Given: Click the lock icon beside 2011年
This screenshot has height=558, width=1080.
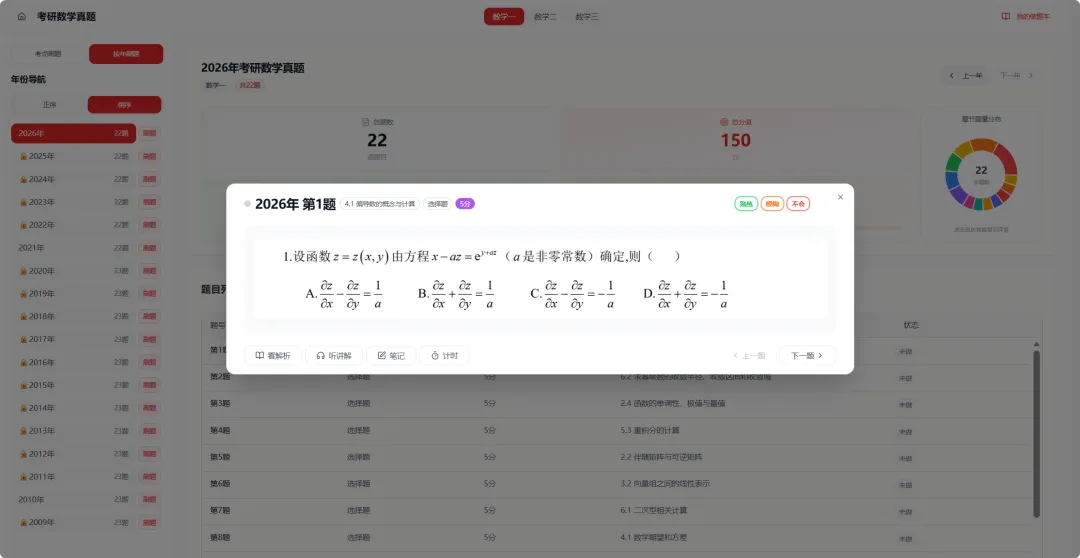Looking at the screenshot, I should [x=23, y=477].
